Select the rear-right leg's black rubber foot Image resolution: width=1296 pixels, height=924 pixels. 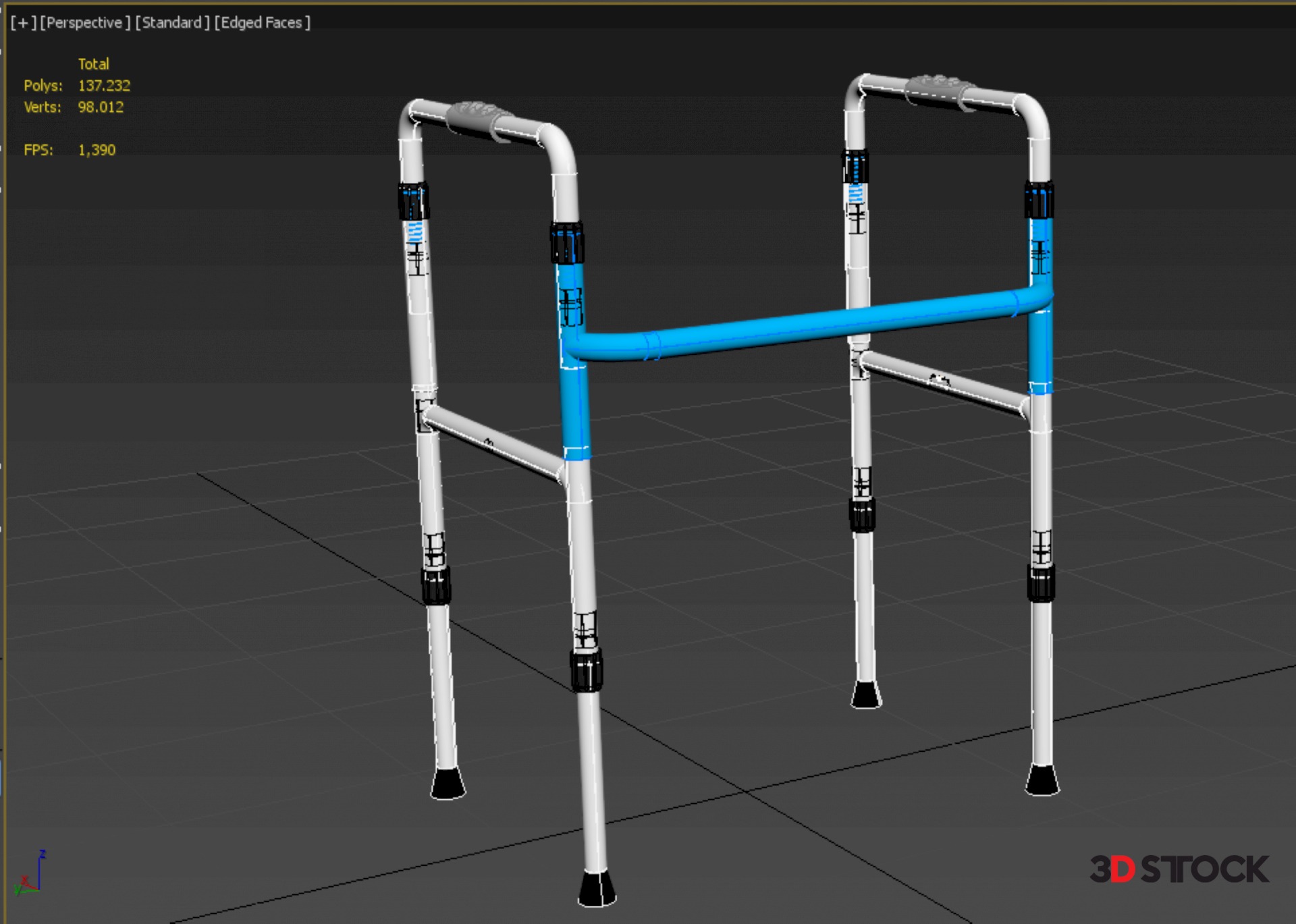(x=865, y=695)
